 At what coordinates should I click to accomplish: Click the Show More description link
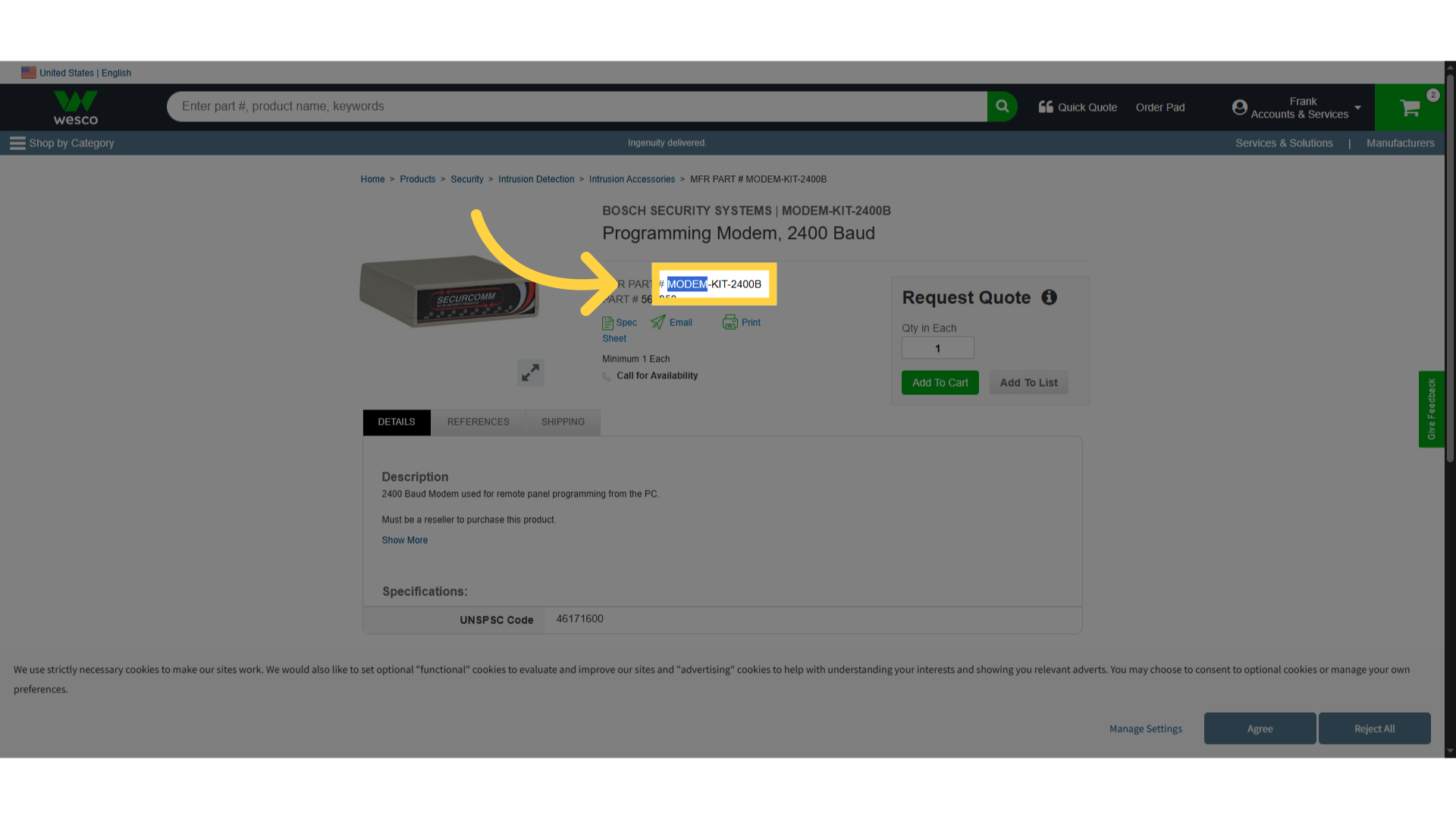pyautogui.click(x=405, y=541)
